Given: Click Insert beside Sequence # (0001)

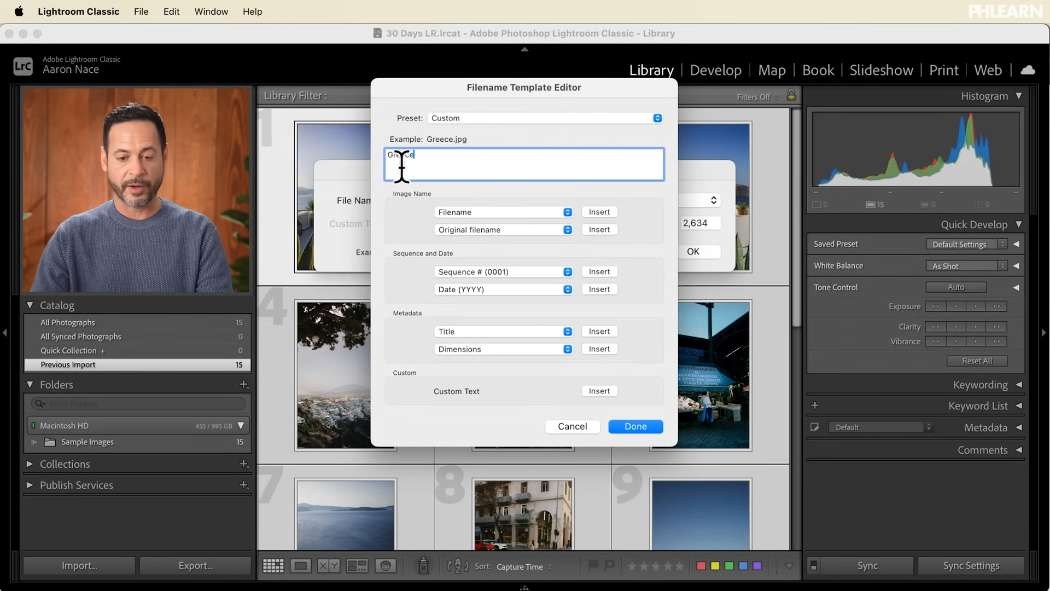Looking at the screenshot, I should 599,272.
